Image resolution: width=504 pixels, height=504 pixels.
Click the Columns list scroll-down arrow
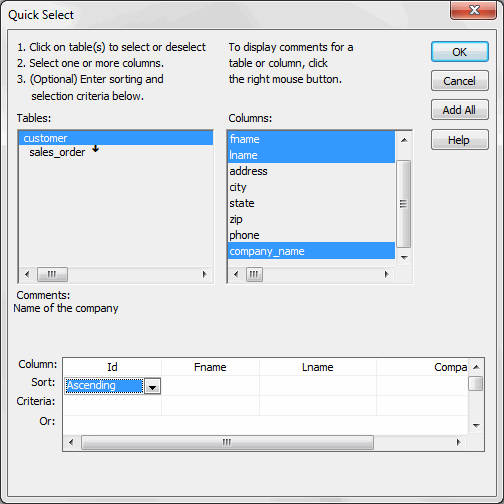pos(404,257)
